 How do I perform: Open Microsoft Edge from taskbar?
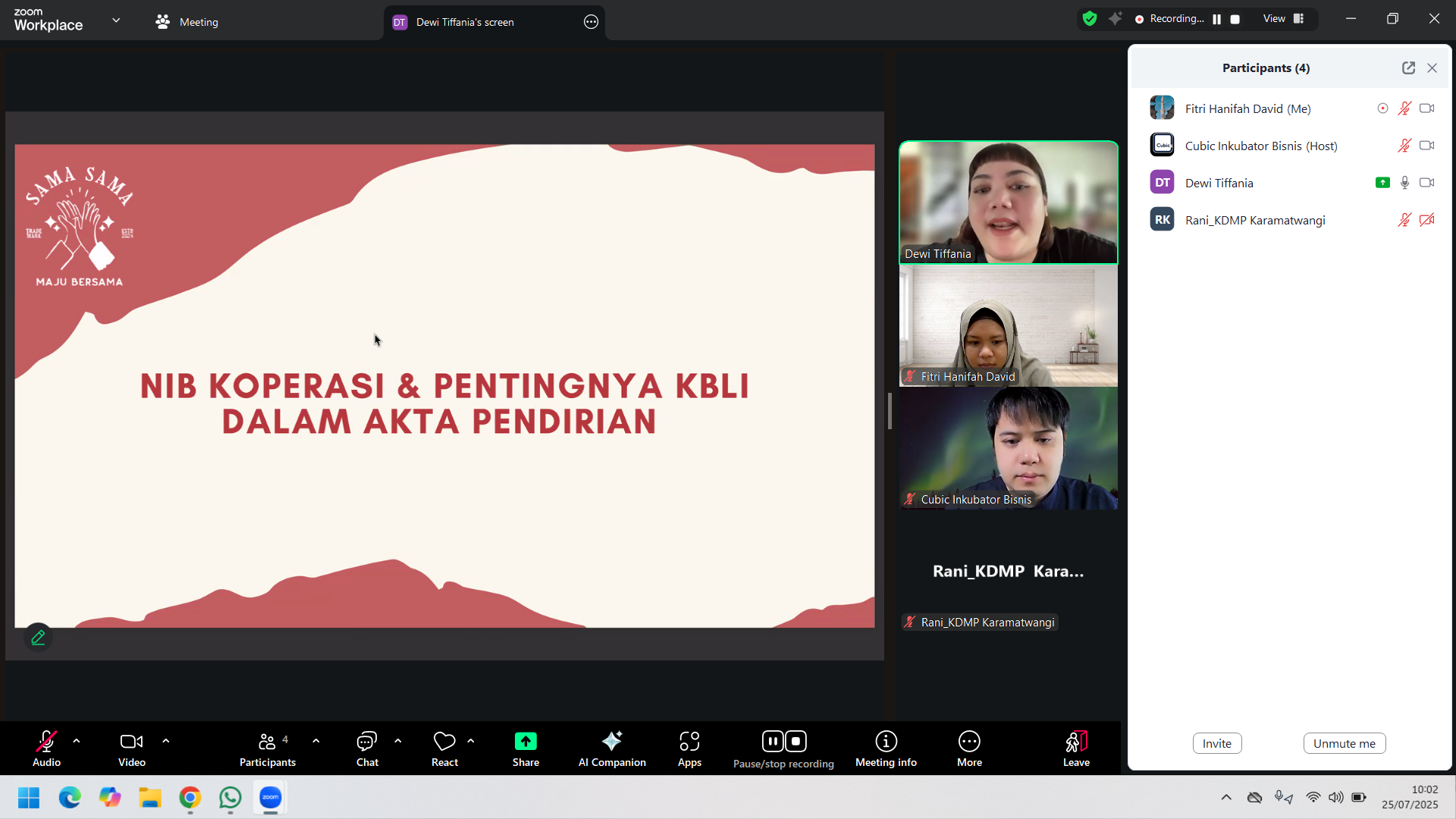pyautogui.click(x=70, y=798)
